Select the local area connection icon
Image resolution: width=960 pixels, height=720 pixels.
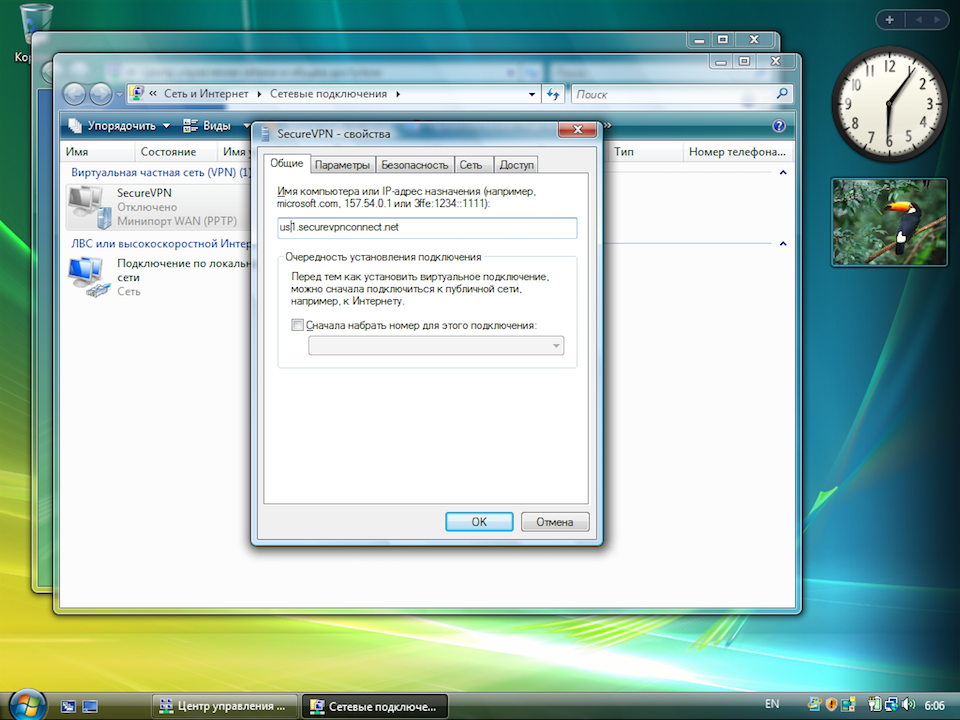coord(89,277)
